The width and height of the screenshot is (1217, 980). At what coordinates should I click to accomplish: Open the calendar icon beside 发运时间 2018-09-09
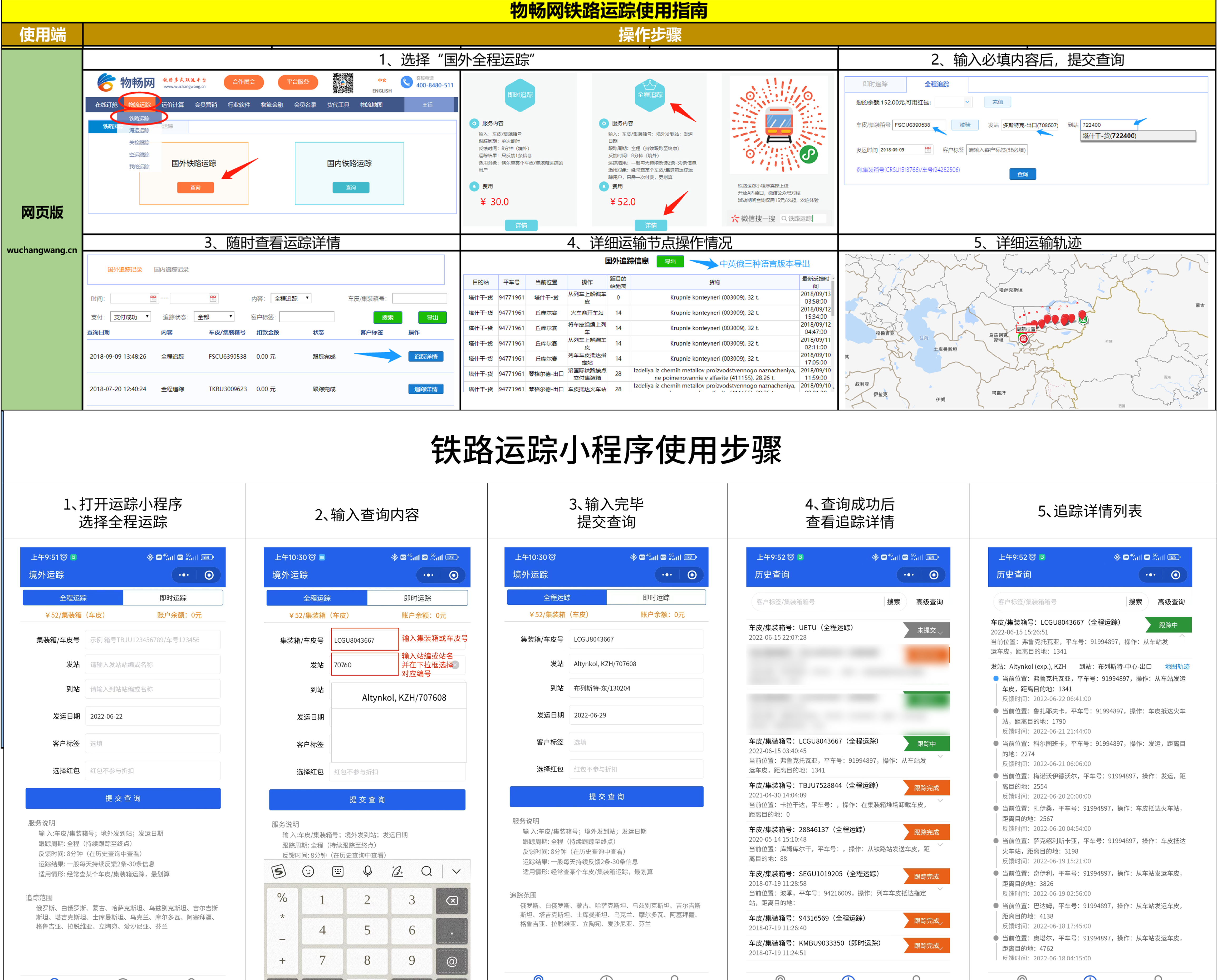928,150
